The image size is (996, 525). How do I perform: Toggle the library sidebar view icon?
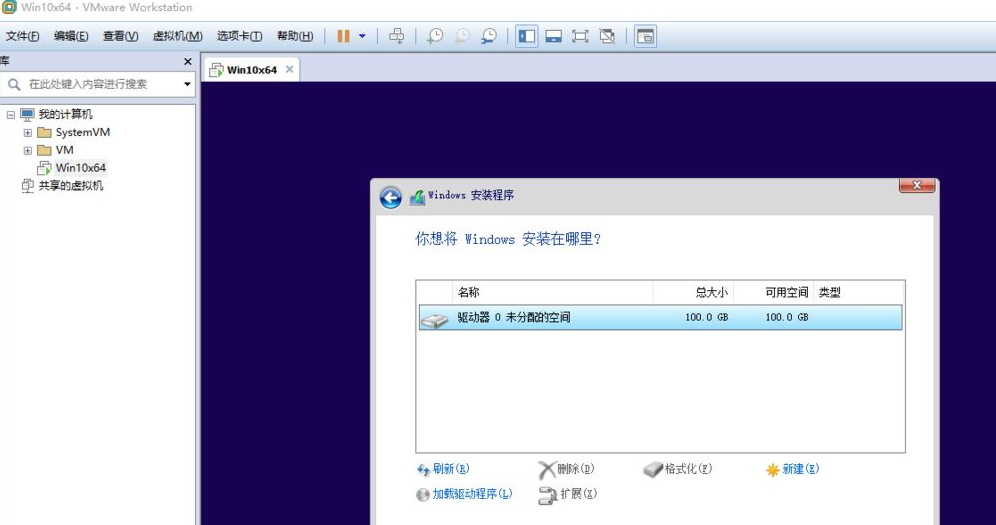pos(527,36)
